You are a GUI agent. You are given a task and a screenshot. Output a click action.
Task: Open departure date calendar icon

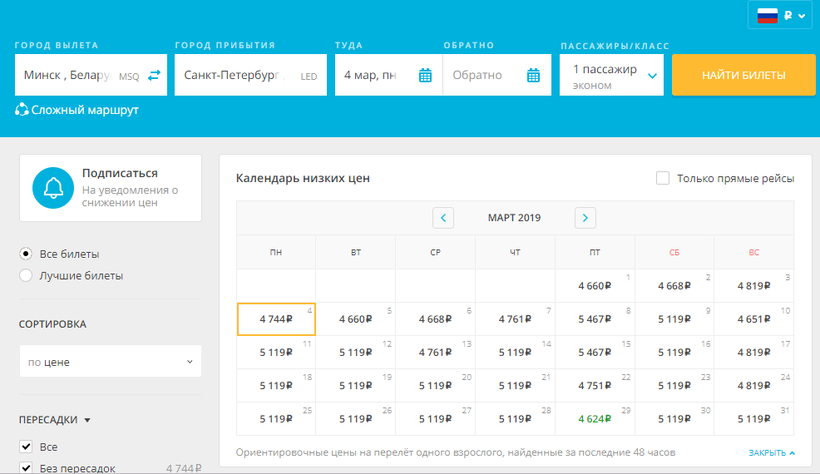(425, 75)
